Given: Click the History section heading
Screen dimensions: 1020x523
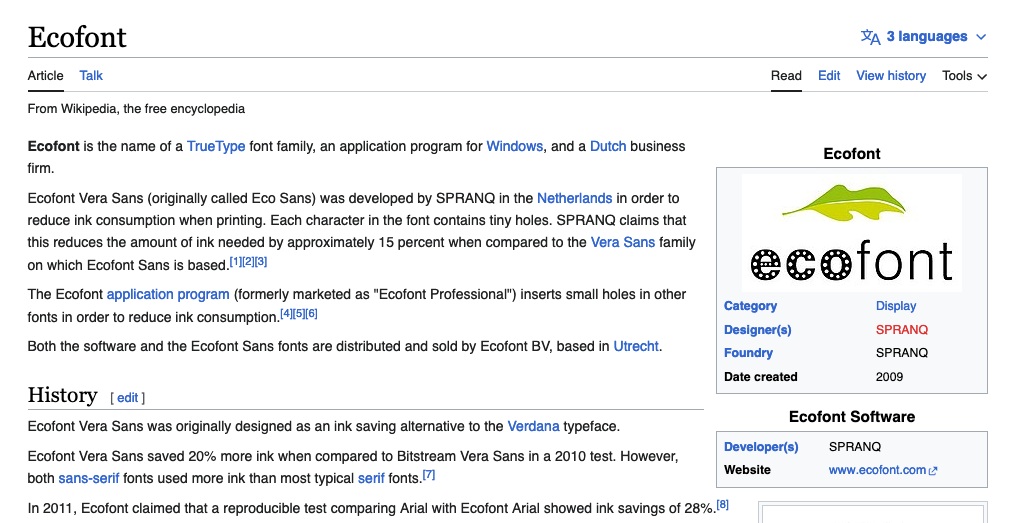Looking at the screenshot, I should (62, 395).
